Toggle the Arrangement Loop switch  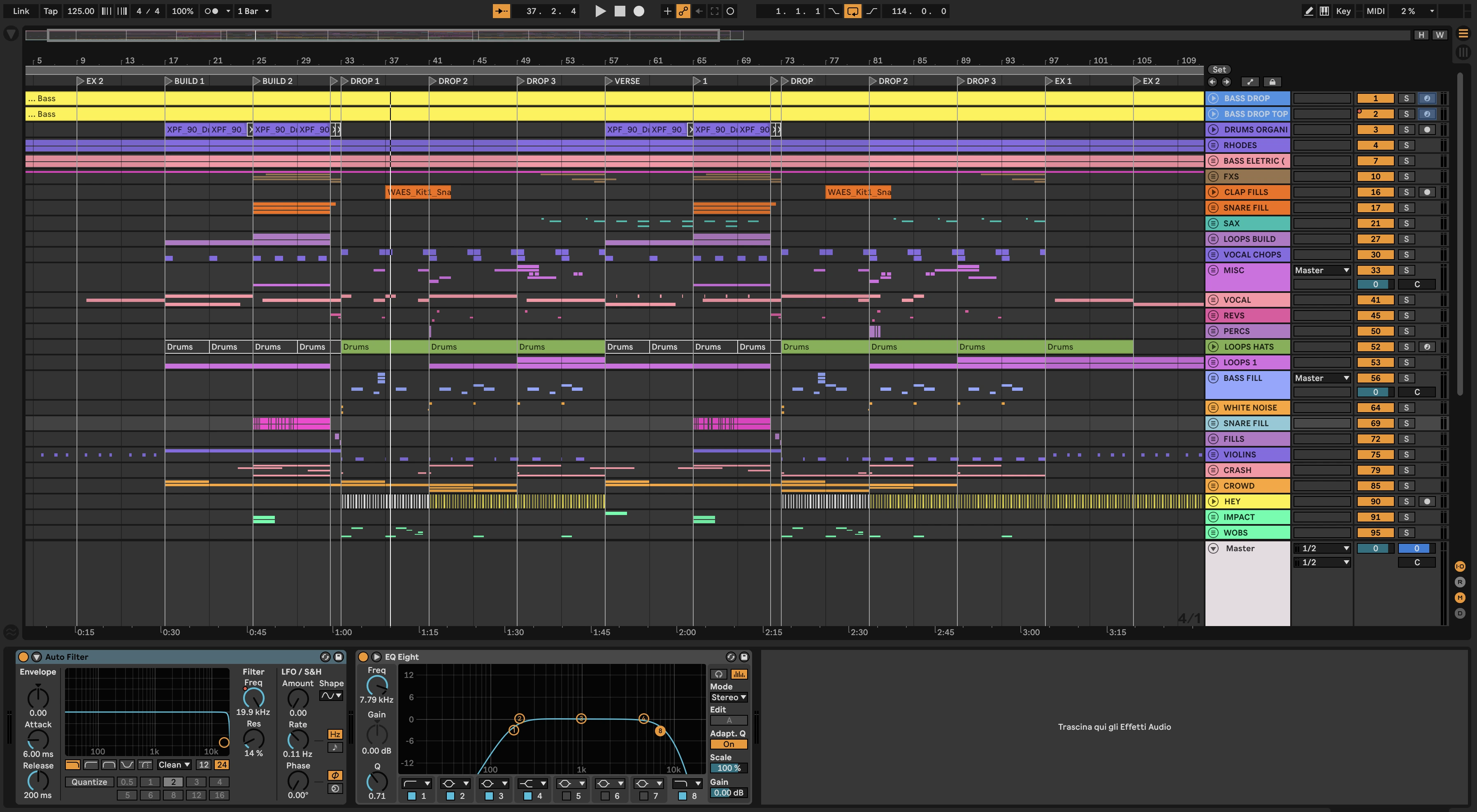click(852, 11)
